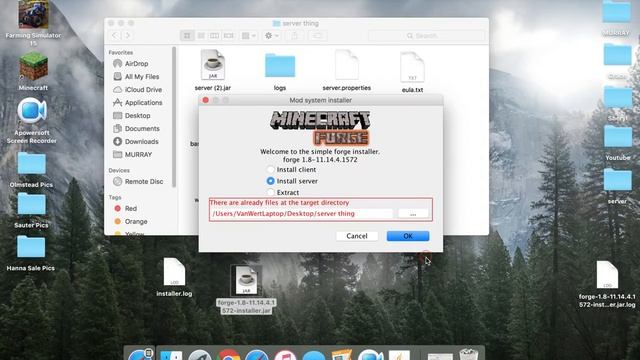This screenshot has height=360, width=640.
Task: Click the Finder edit tags button
Action: click(x=318, y=36)
